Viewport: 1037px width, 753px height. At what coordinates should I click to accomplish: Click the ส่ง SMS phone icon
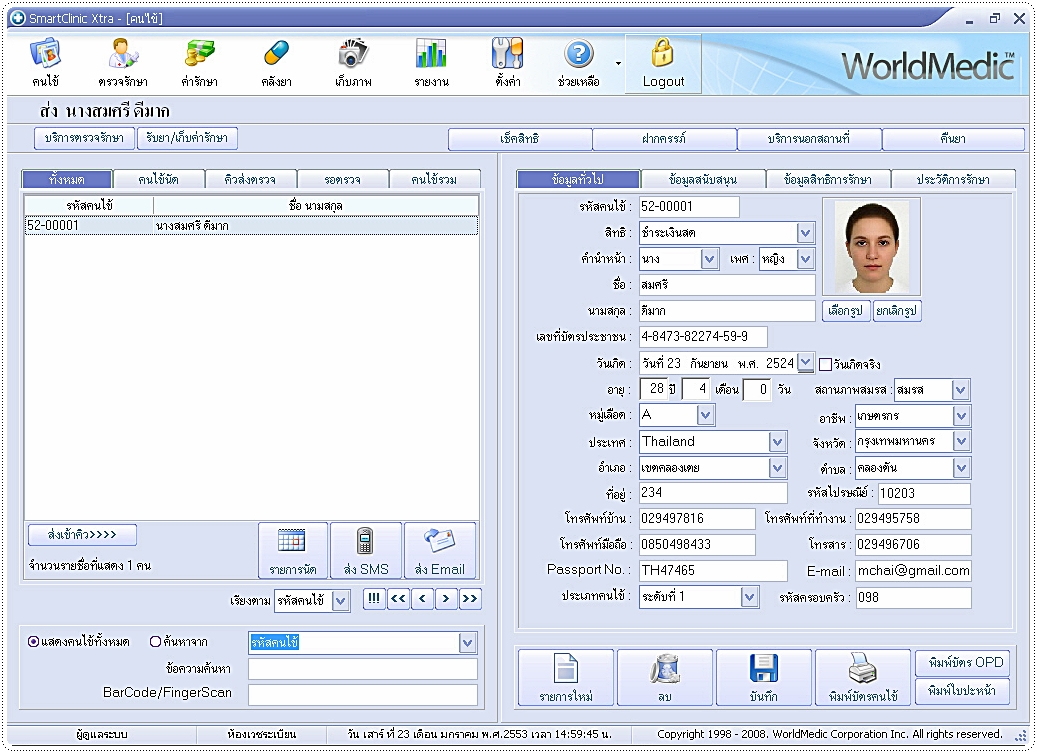tap(366, 551)
